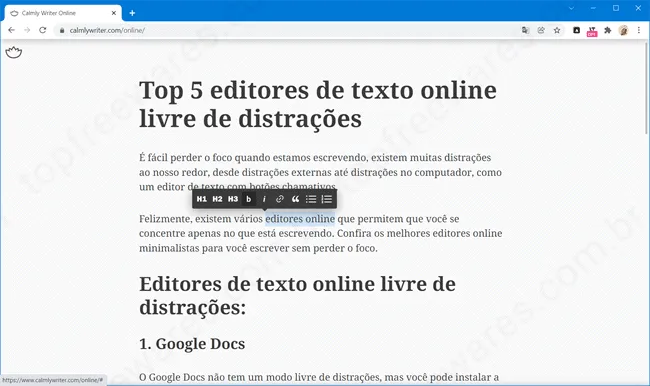Click the title "Top 5 editores de texto online"
650x386 pixels.
pyautogui.click(x=318, y=90)
